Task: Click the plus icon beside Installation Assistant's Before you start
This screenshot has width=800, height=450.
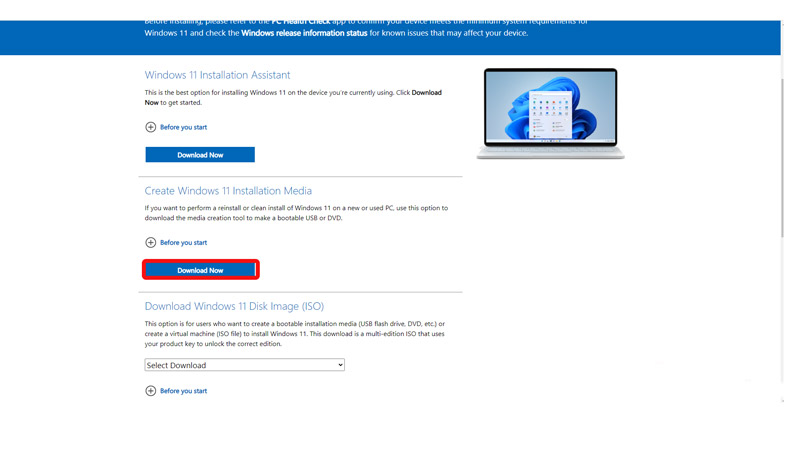Action: 151,127
